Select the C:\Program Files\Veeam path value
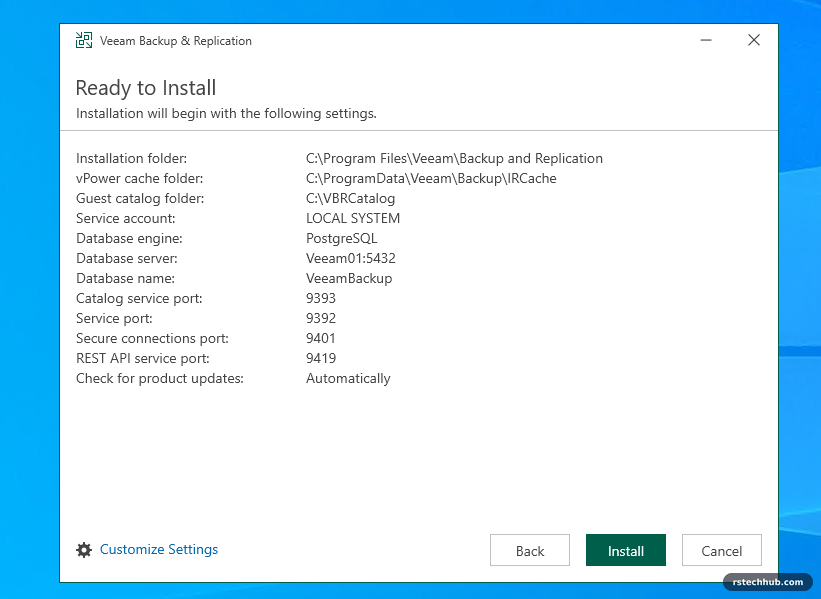This screenshot has height=599, width=821. (x=454, y=159)
